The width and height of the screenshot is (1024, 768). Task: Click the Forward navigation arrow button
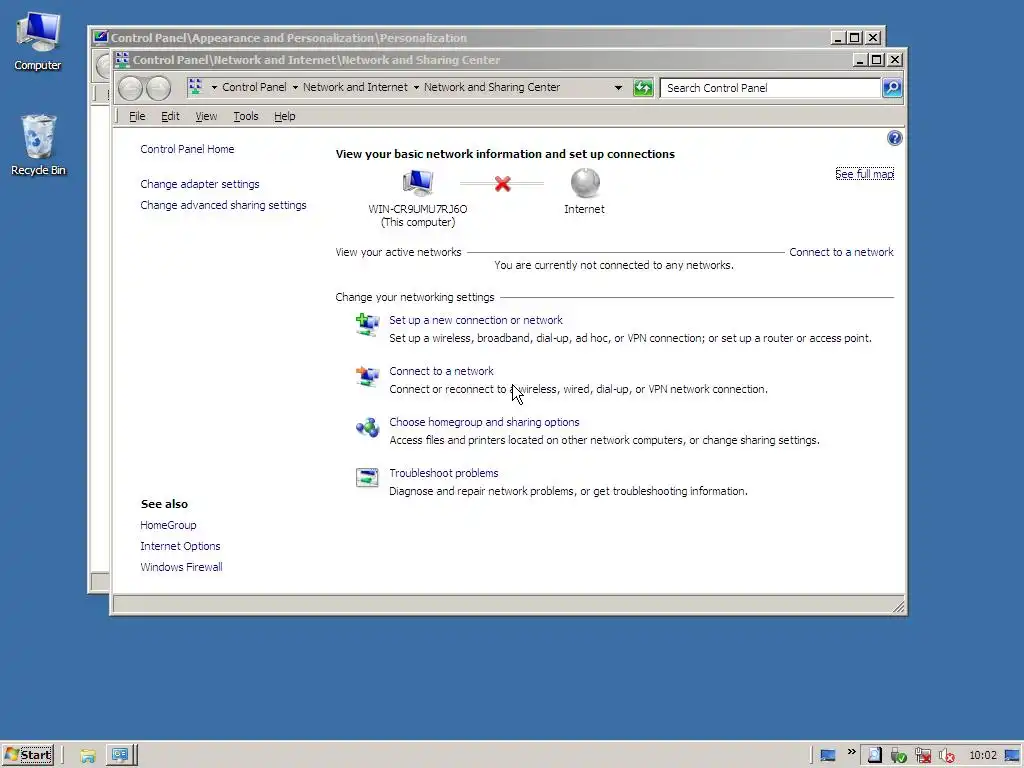click(159, 88)
